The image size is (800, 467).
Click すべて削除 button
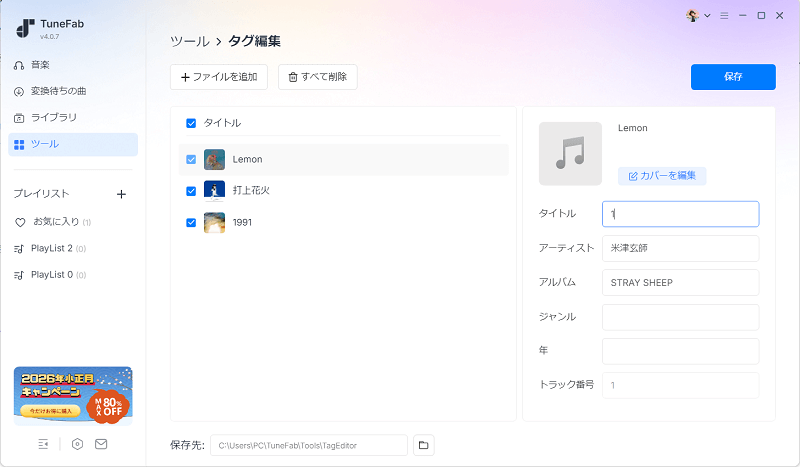click(x=317, y=77)
